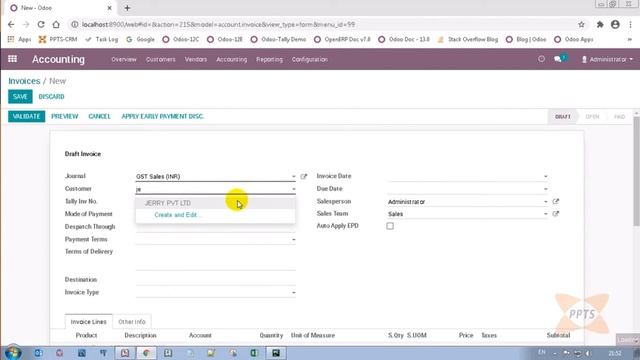This screenshot has width=640, height=360.
Task: Expand the Sales Team dropdown
Action: [x=545, y=214]
